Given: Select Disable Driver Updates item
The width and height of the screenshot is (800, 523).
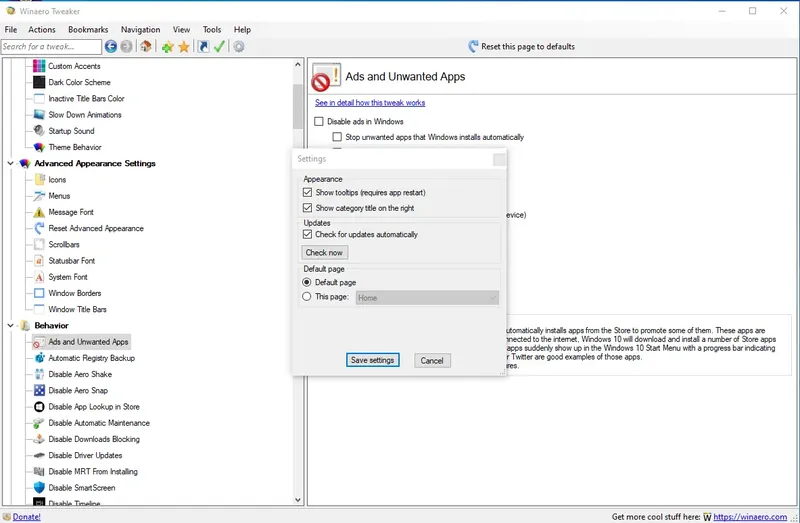Looking at the screenshot, I should click(x=85, y=456).
